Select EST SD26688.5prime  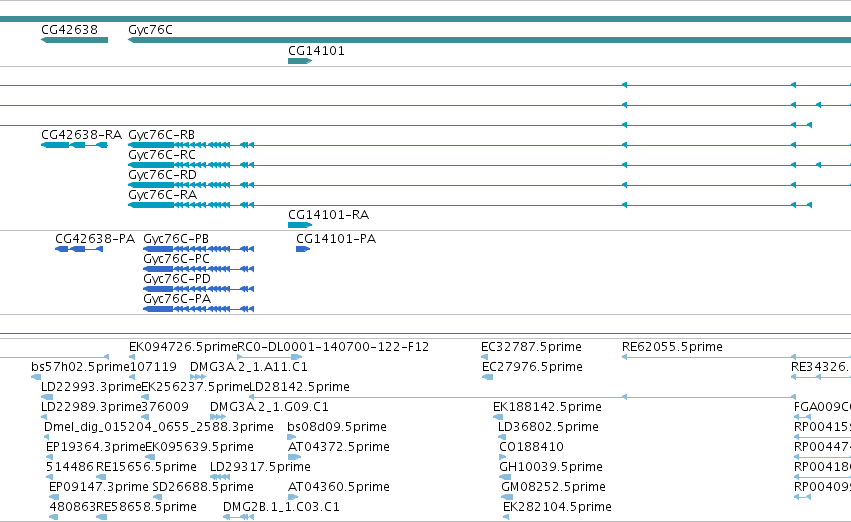point(203,487)
